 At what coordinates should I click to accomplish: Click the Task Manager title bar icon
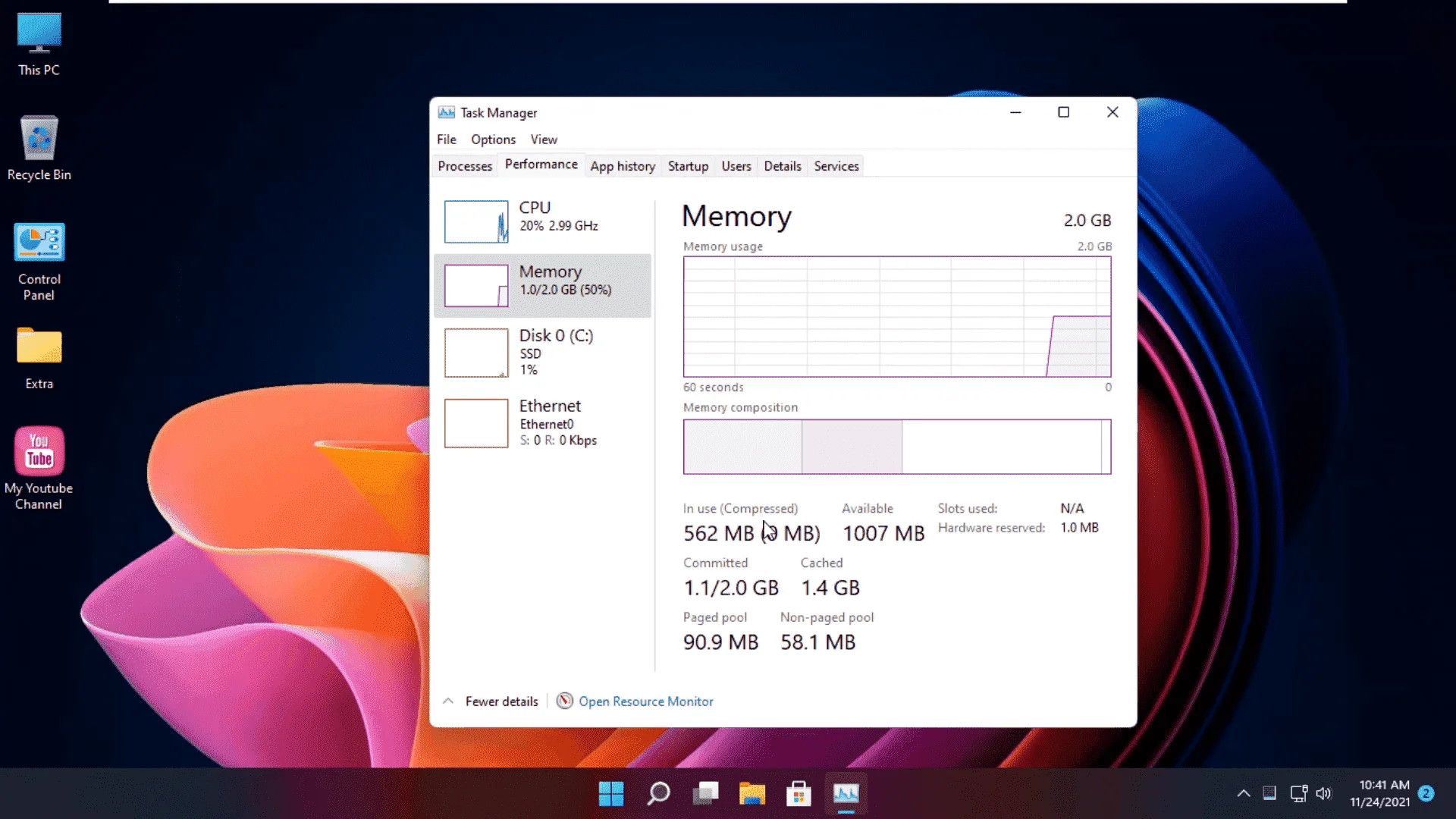(447, 112)
